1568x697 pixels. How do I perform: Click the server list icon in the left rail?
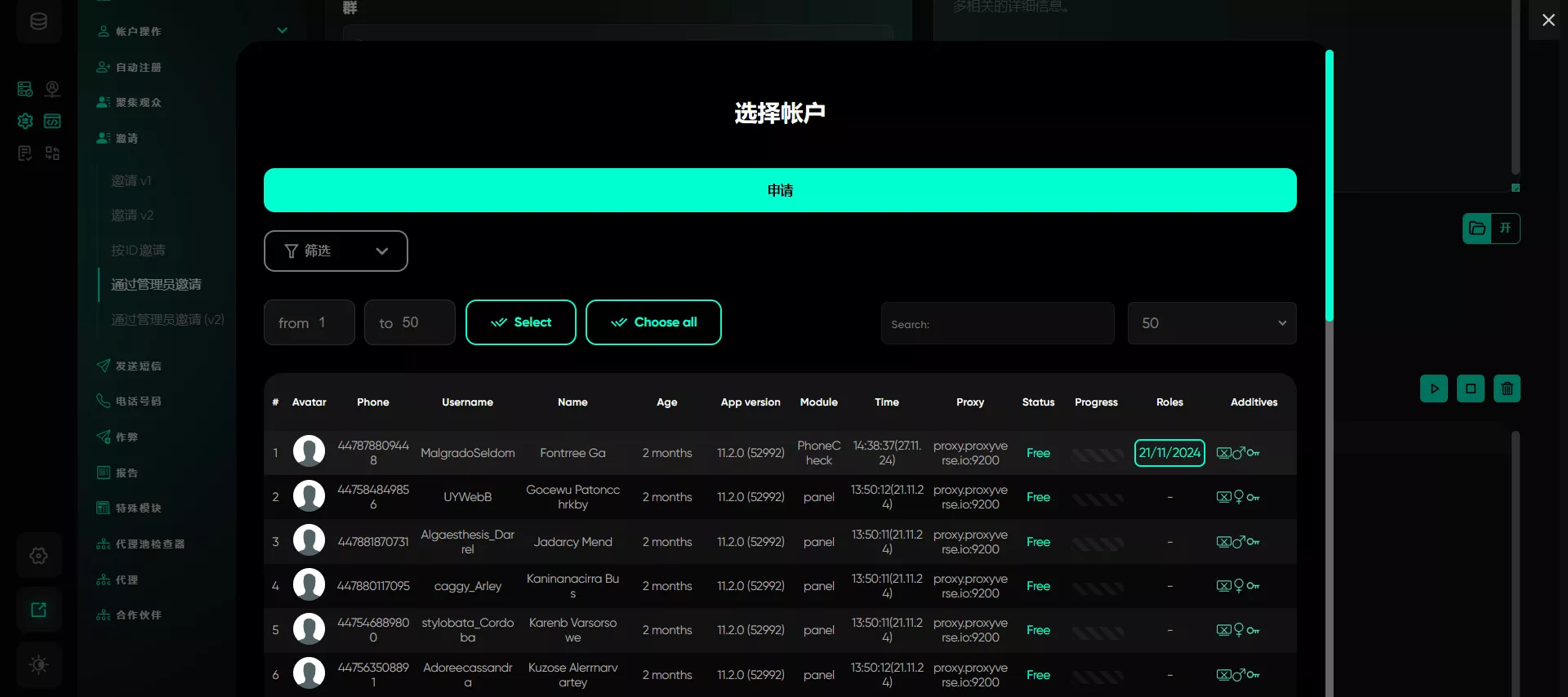[25, 88]
